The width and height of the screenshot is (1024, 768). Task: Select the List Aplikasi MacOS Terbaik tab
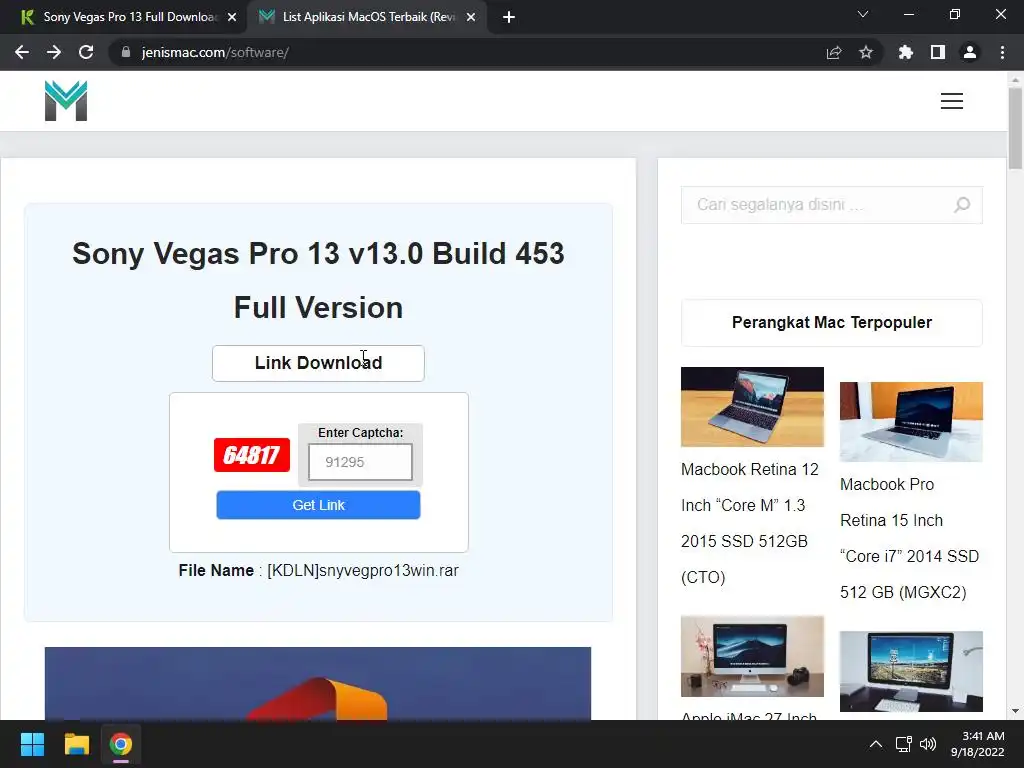366,17
